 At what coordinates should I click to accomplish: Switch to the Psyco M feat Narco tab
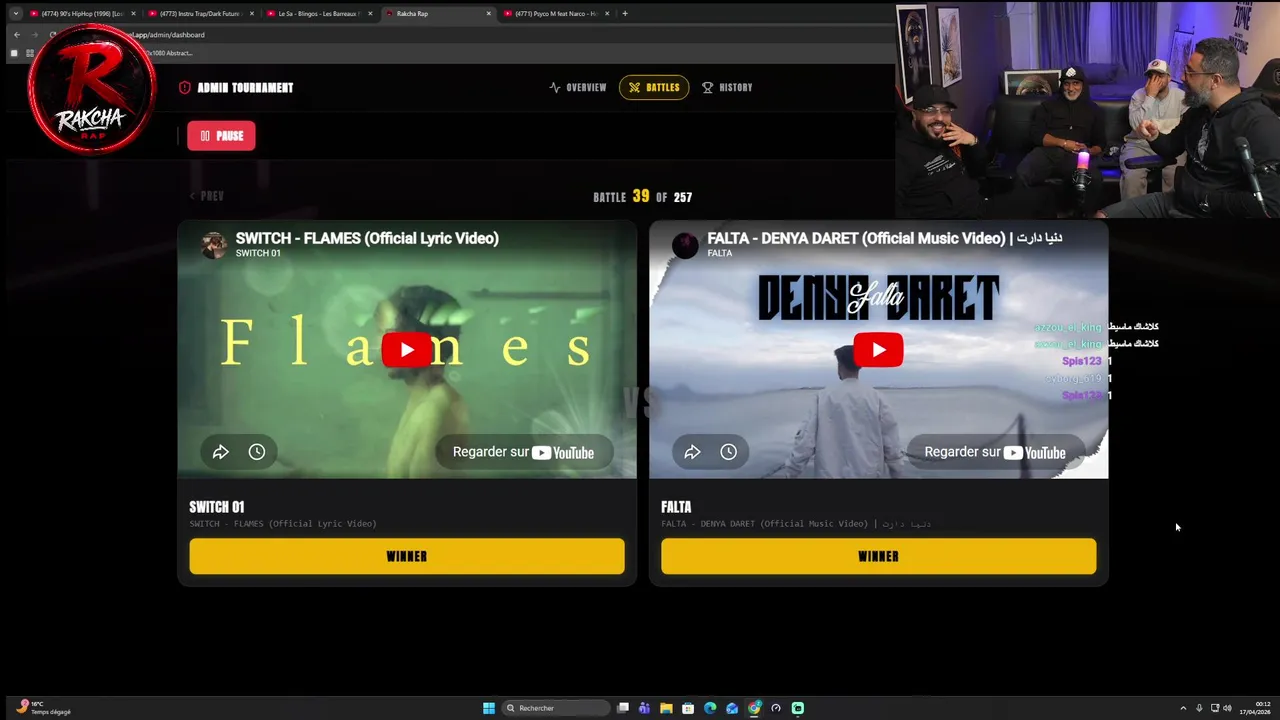point(555,14)
